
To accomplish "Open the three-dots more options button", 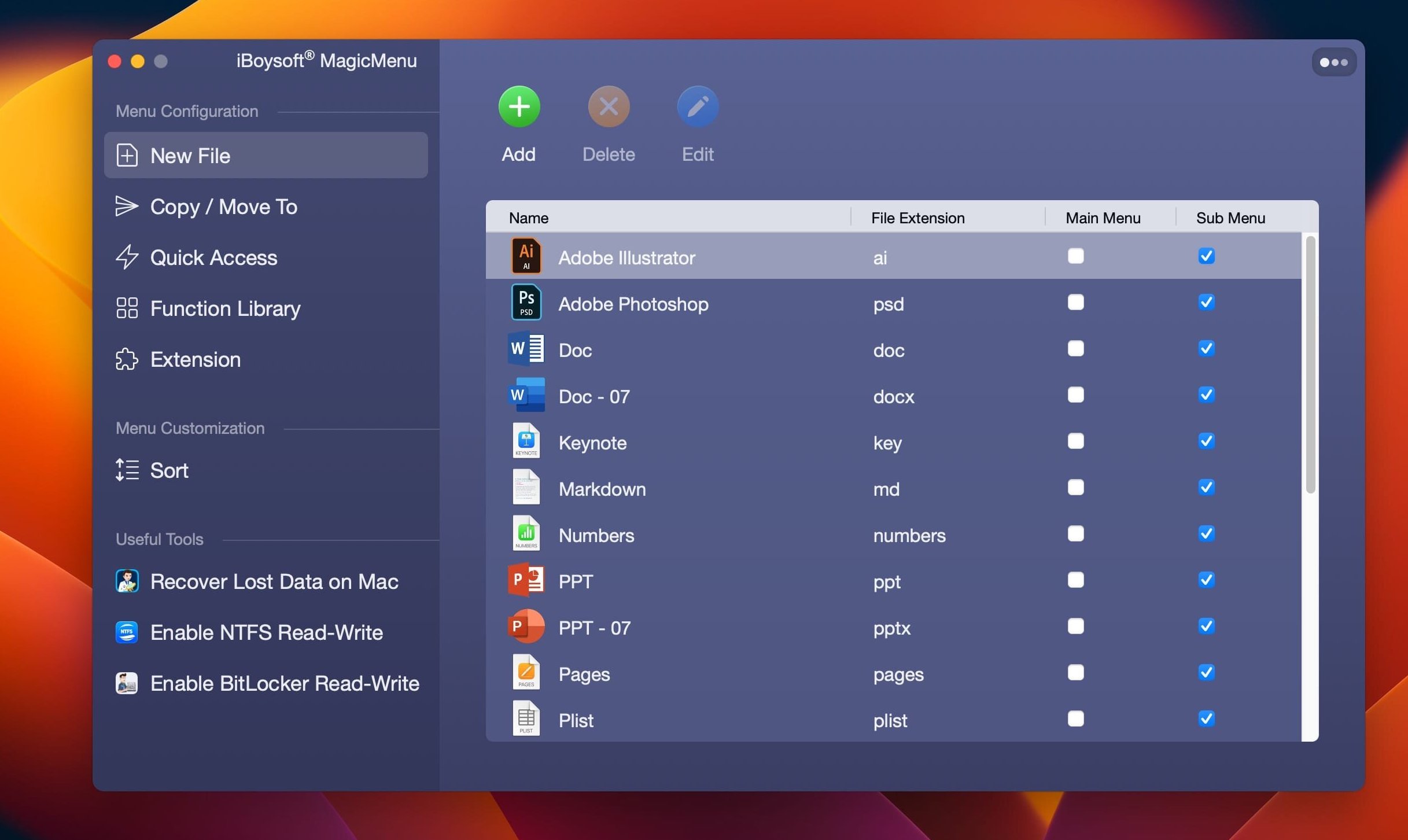I will 1333,62.
